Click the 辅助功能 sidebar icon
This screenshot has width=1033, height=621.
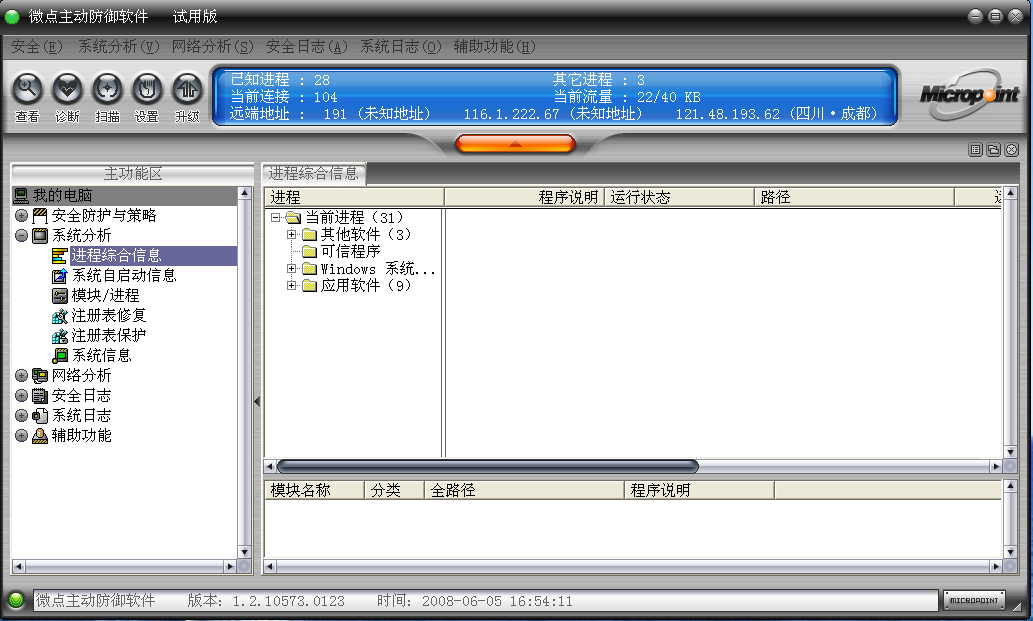(40, 435)
